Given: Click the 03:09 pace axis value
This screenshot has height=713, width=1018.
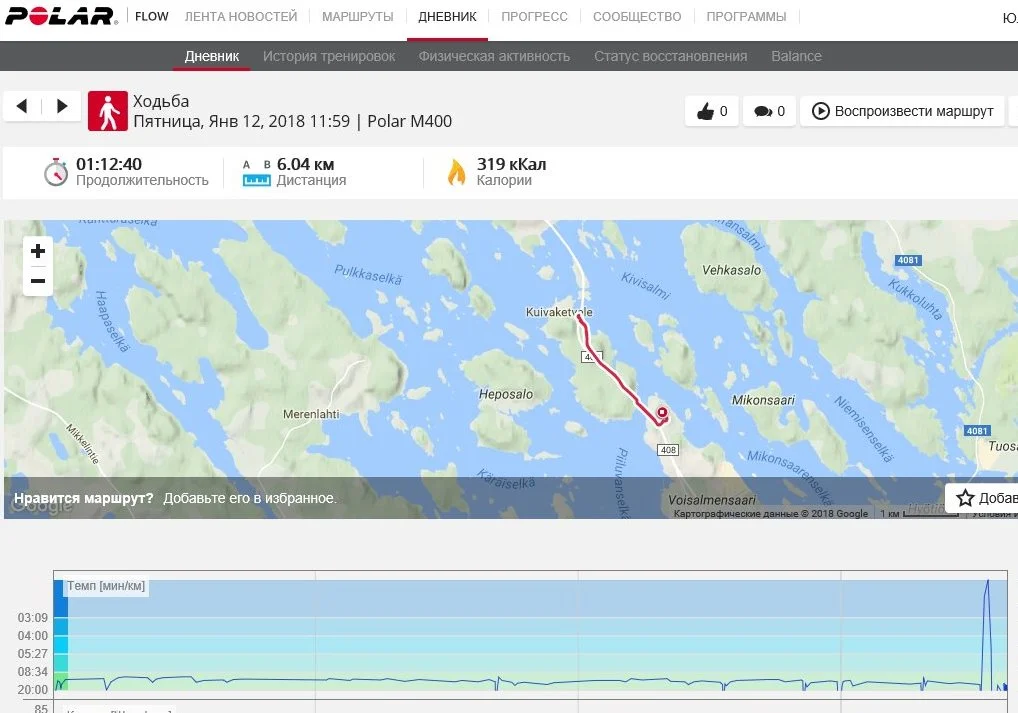Looking at the screenshot, I should (32, 618).
